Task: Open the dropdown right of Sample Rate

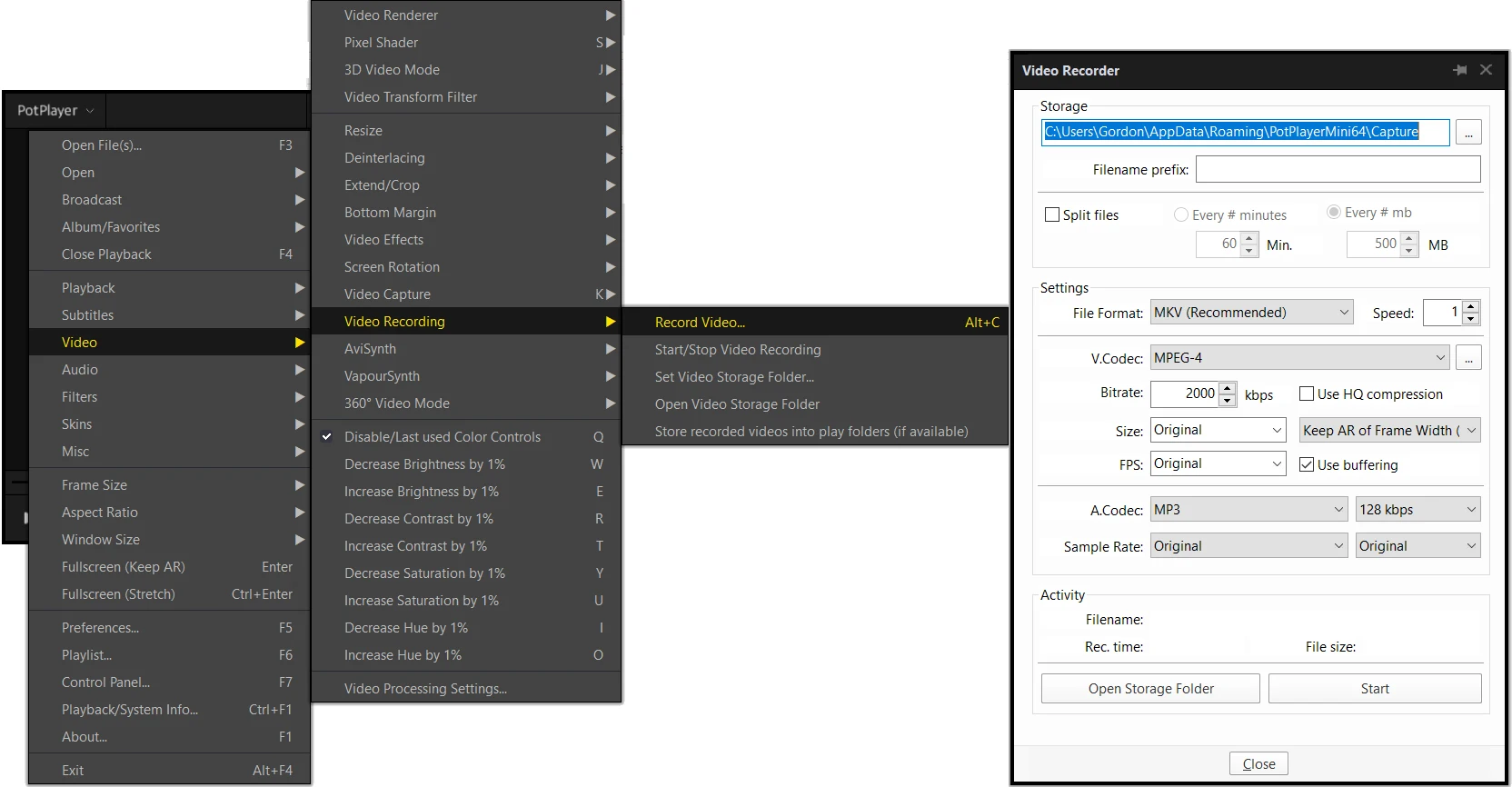Action: pyautogui.click(x=1418, y=546)
